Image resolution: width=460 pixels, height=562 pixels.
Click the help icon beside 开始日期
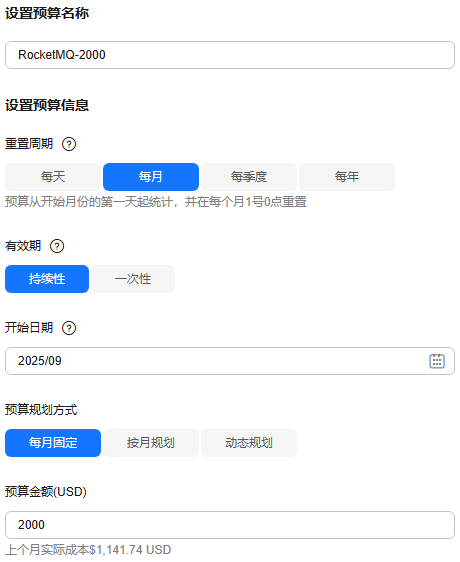69,328
